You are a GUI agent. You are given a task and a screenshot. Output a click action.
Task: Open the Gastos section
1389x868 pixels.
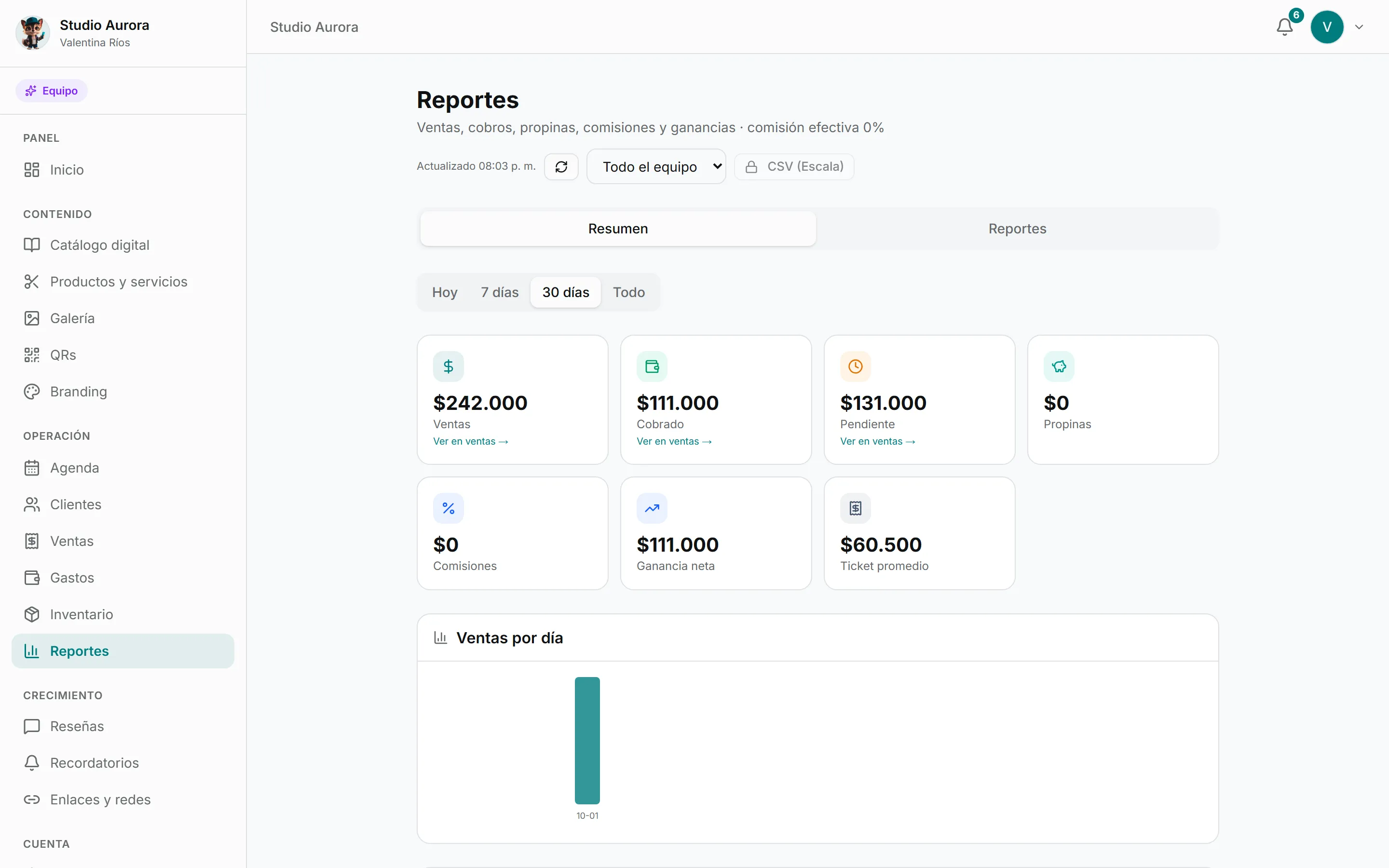[123, 578]
